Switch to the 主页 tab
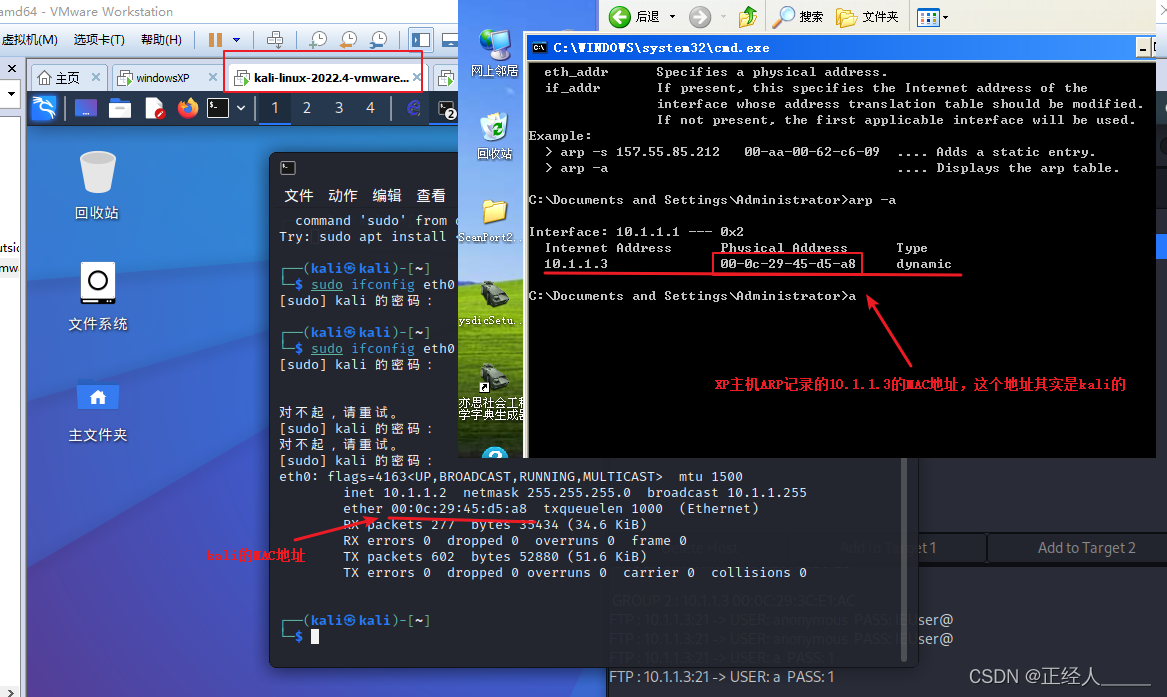Screen dimensions: 1167x697 click(x=59, y=77)
